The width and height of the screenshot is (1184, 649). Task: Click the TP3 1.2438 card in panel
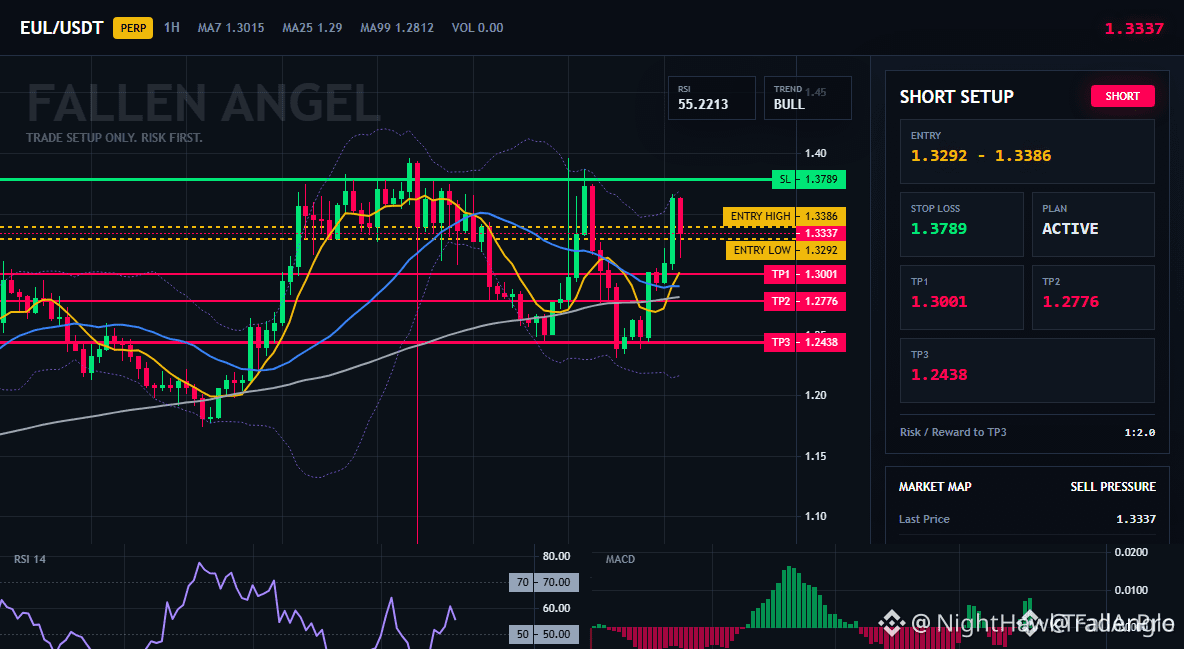(1027, 370)
